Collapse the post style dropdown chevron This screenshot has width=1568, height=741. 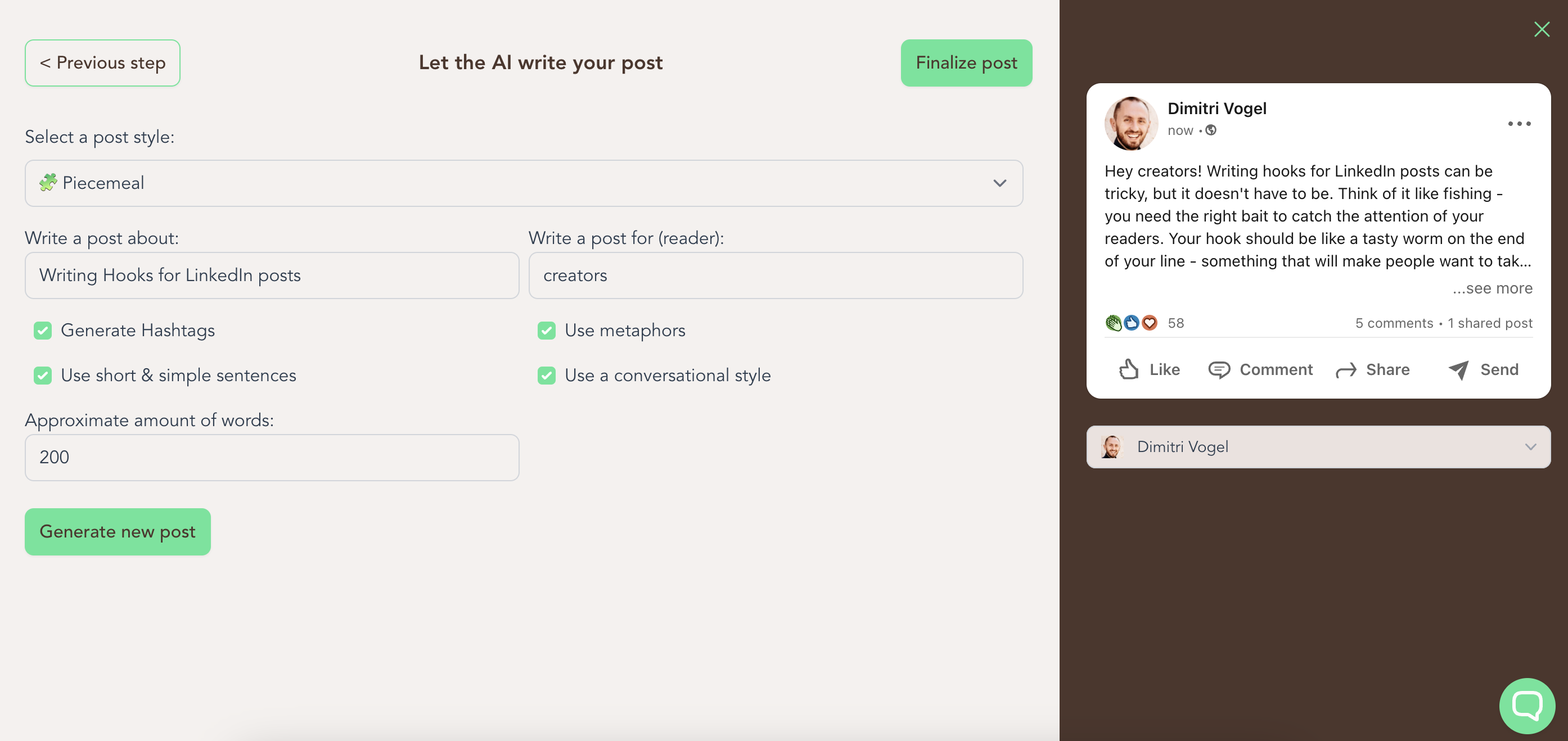(x=999, y=183)
